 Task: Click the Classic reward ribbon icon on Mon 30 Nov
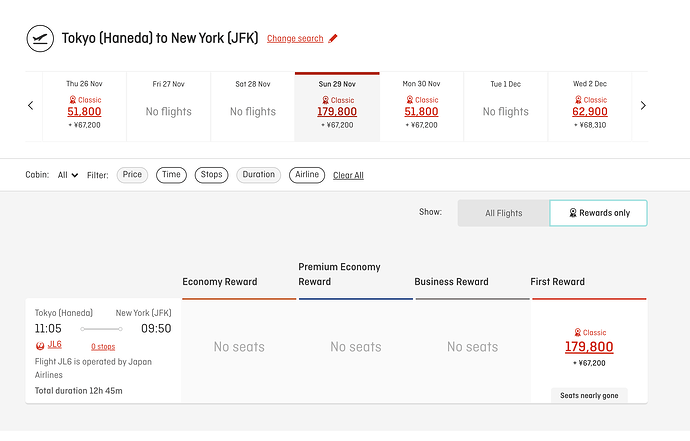pos(410,100)
